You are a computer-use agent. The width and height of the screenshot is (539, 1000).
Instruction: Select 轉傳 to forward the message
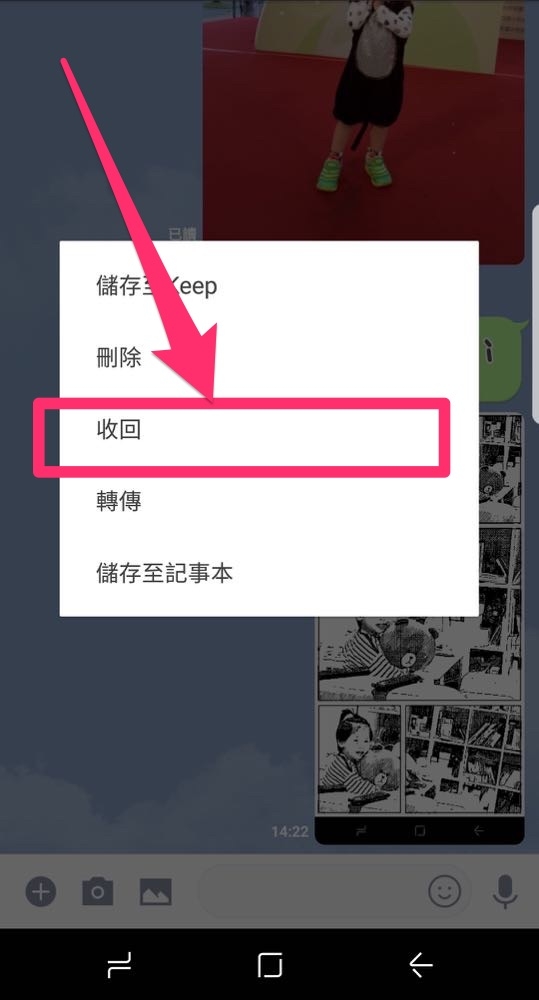269,501
